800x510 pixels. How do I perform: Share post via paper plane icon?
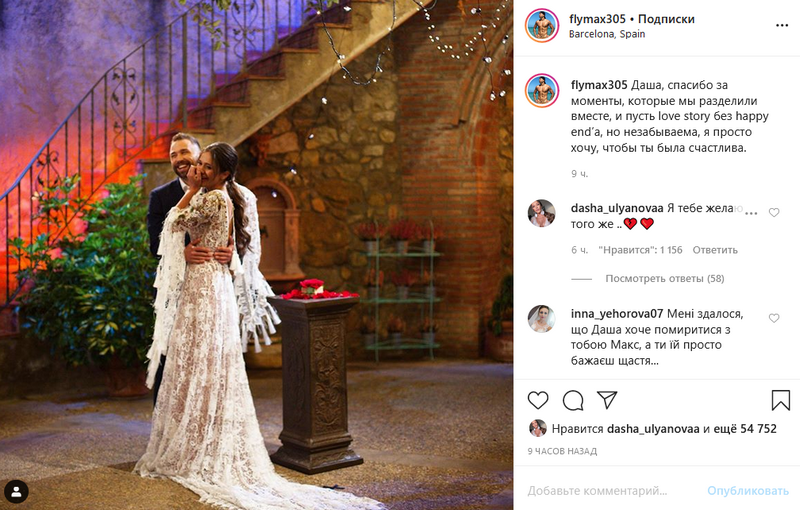pyautogui.click(x=607, y=400)
